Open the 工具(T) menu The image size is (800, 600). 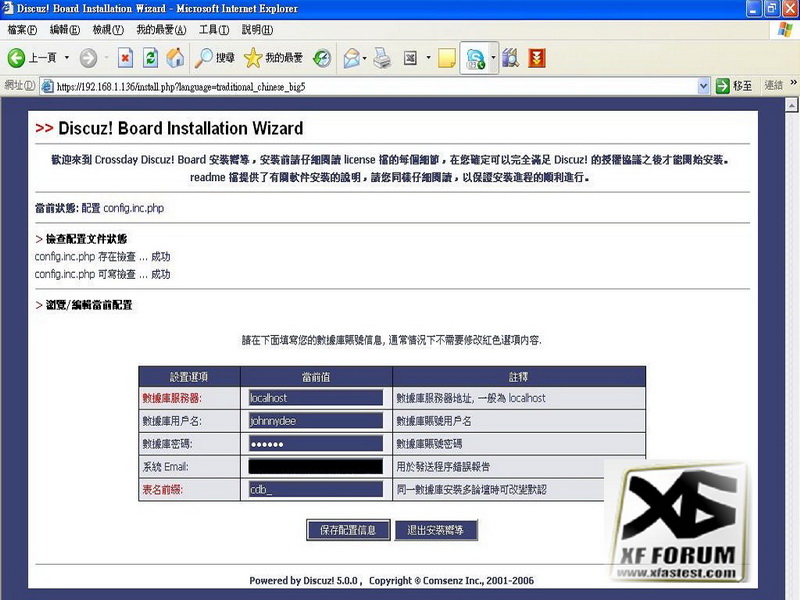click(214, 30)
